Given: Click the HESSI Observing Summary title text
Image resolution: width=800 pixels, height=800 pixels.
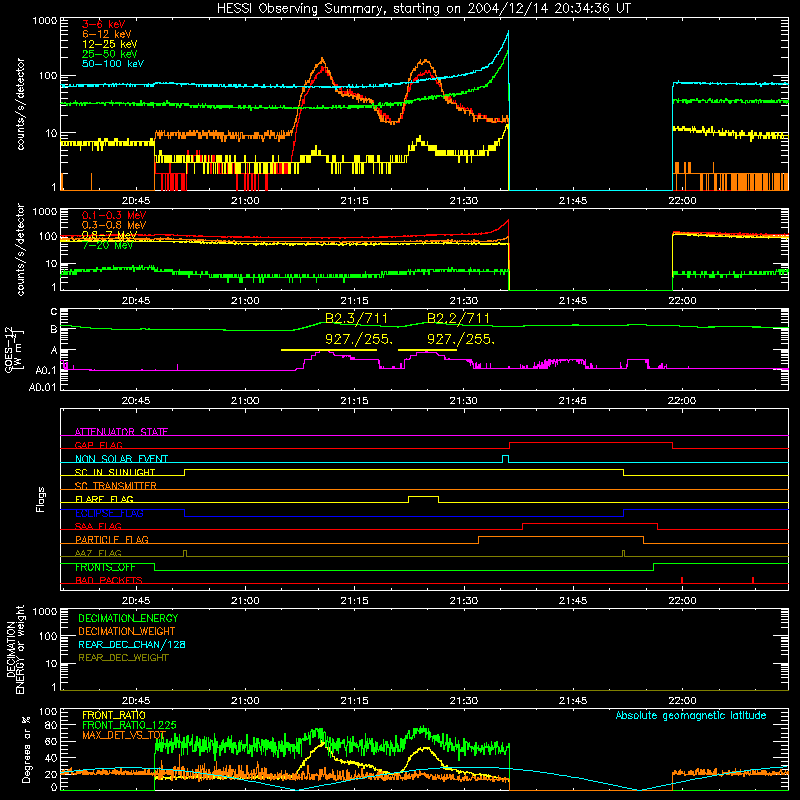Looking at the screenshot, I should [x=423, y=9].
